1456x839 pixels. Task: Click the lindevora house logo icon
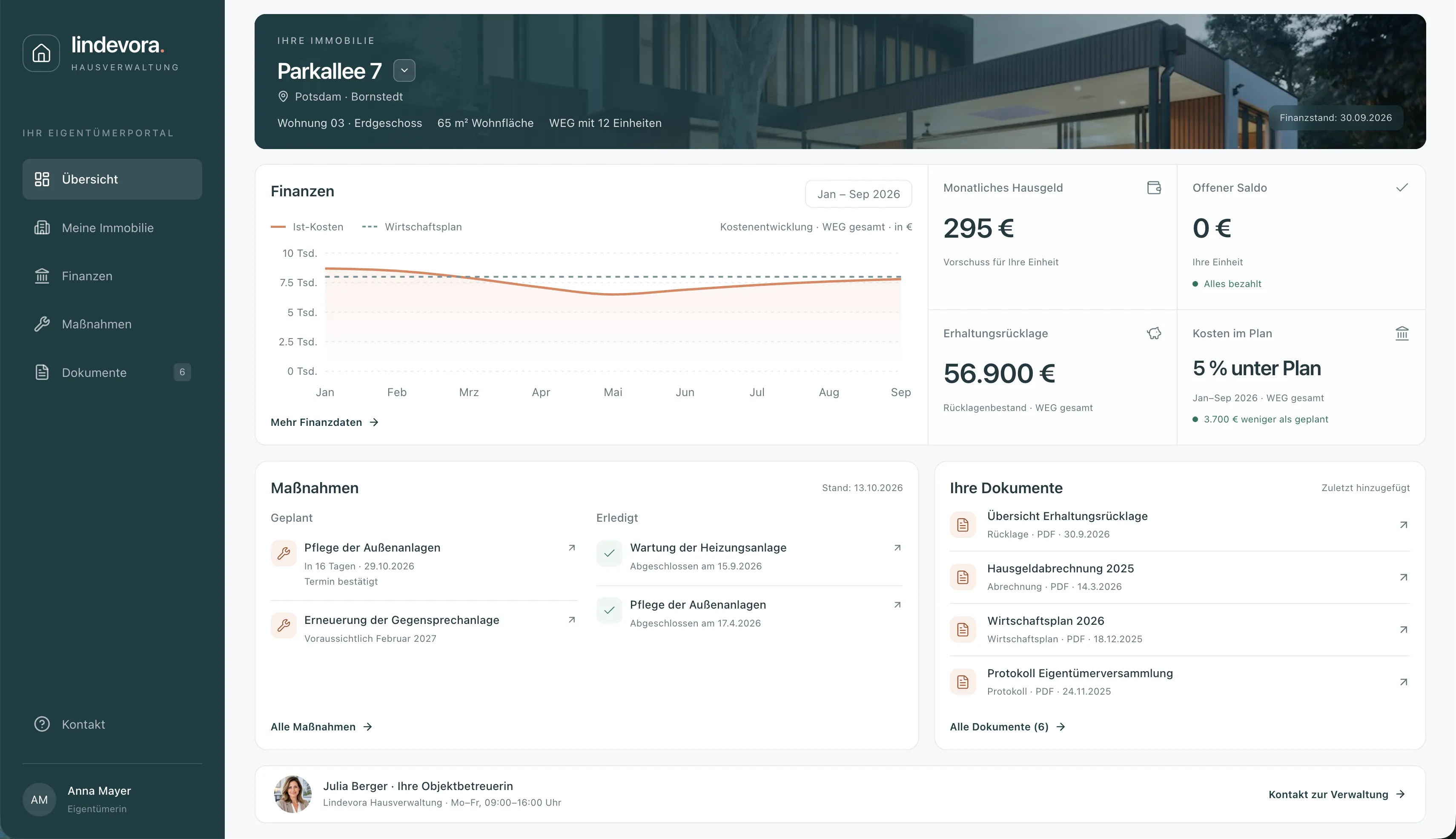click(41, 53)
